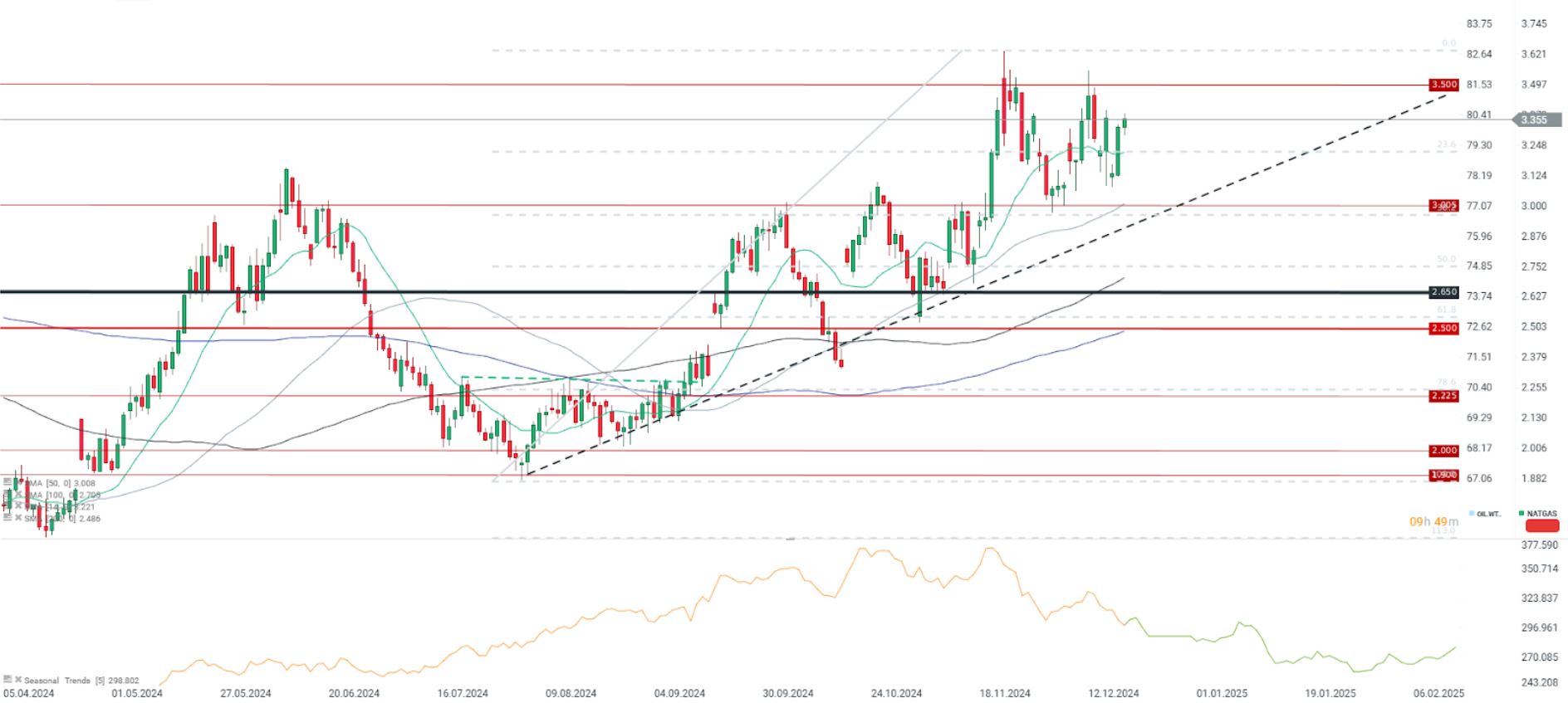Select the NATGAS symbol label
This screenshot has width=1568, height=703.
click(x=1542, y=514)
